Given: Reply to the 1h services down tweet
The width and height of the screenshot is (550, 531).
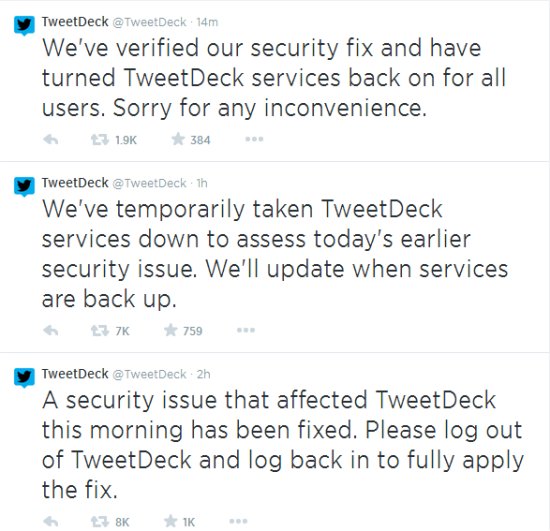Looking at the screenshot, I should (x=51, y=330).
